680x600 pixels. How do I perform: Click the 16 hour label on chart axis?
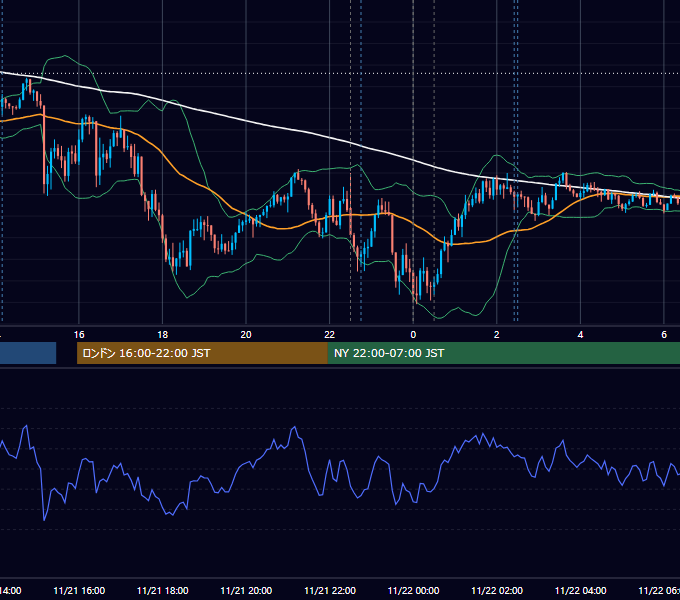[79, 335]
